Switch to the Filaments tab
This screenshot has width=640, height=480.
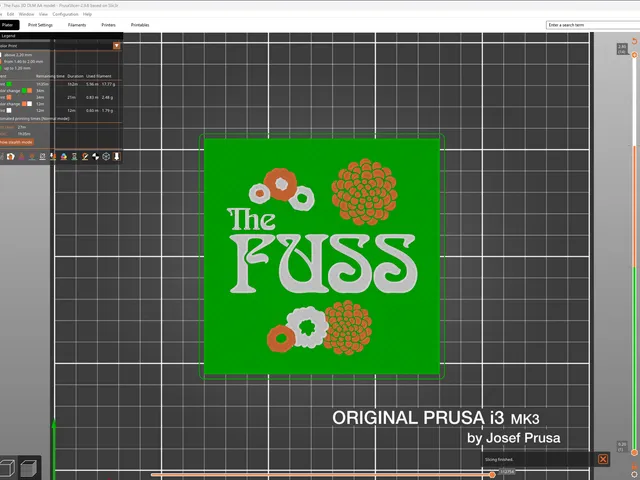tap(77, 25)
